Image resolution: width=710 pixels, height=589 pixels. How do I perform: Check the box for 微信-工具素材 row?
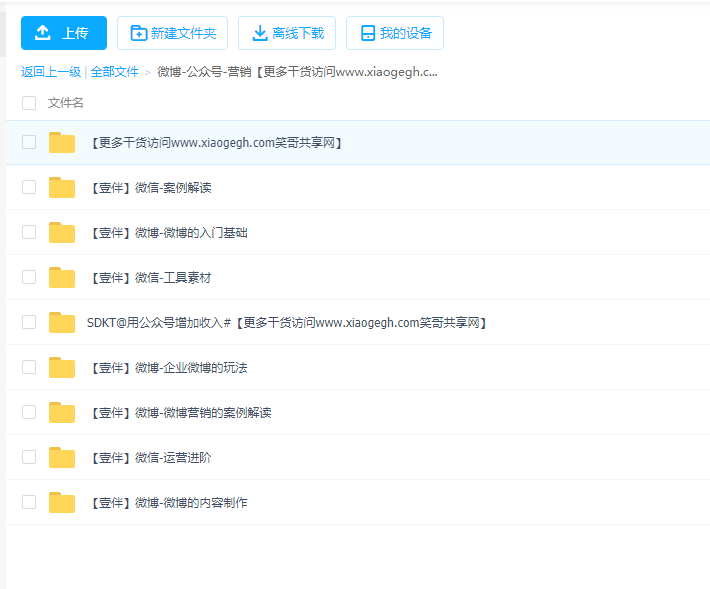tap(29, 277)
